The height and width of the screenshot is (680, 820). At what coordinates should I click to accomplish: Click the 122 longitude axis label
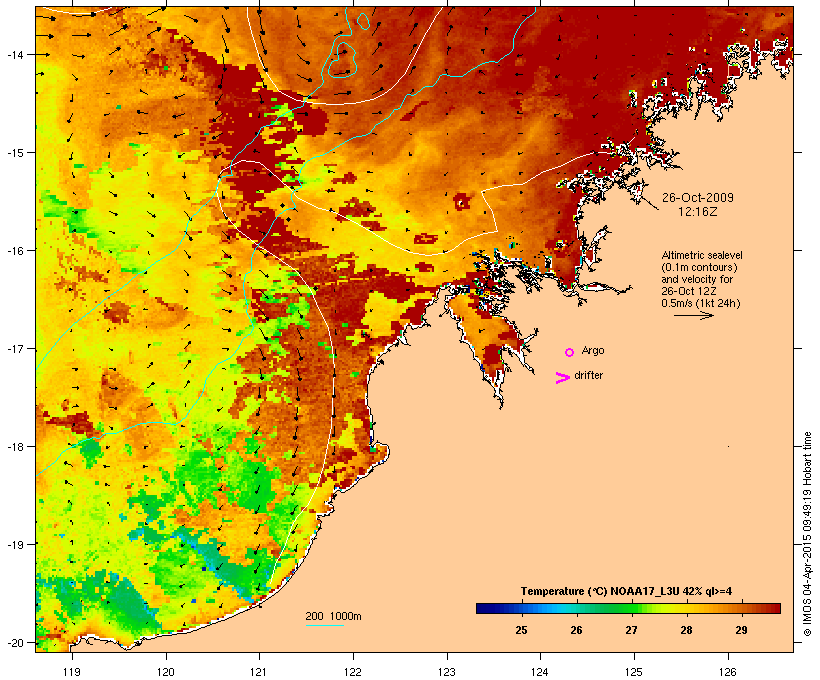pos(353,672)
